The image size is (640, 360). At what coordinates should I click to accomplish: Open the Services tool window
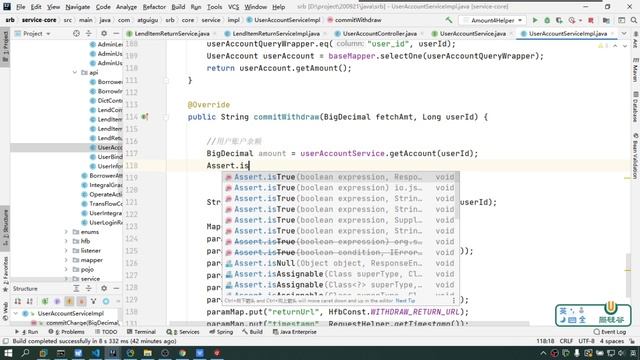point(183,332)
